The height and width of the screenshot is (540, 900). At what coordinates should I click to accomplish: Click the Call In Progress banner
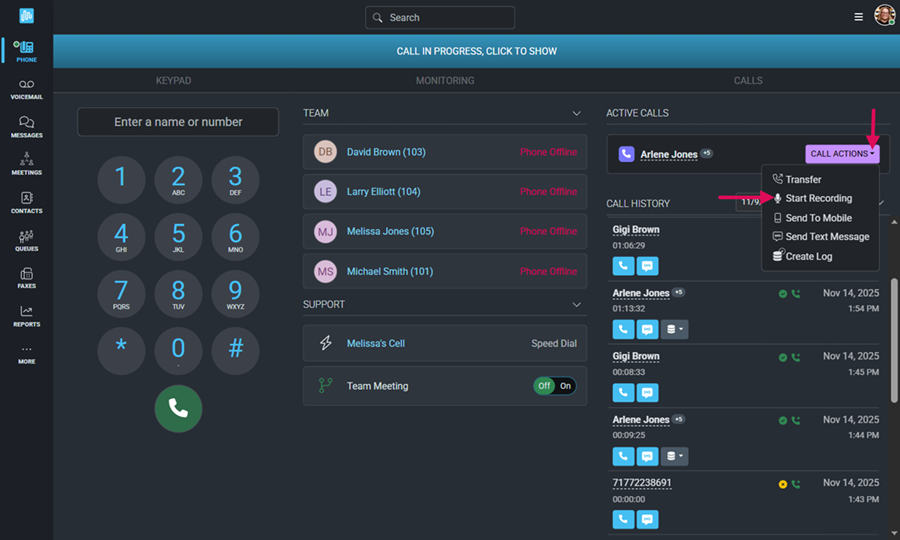point(476,51)
